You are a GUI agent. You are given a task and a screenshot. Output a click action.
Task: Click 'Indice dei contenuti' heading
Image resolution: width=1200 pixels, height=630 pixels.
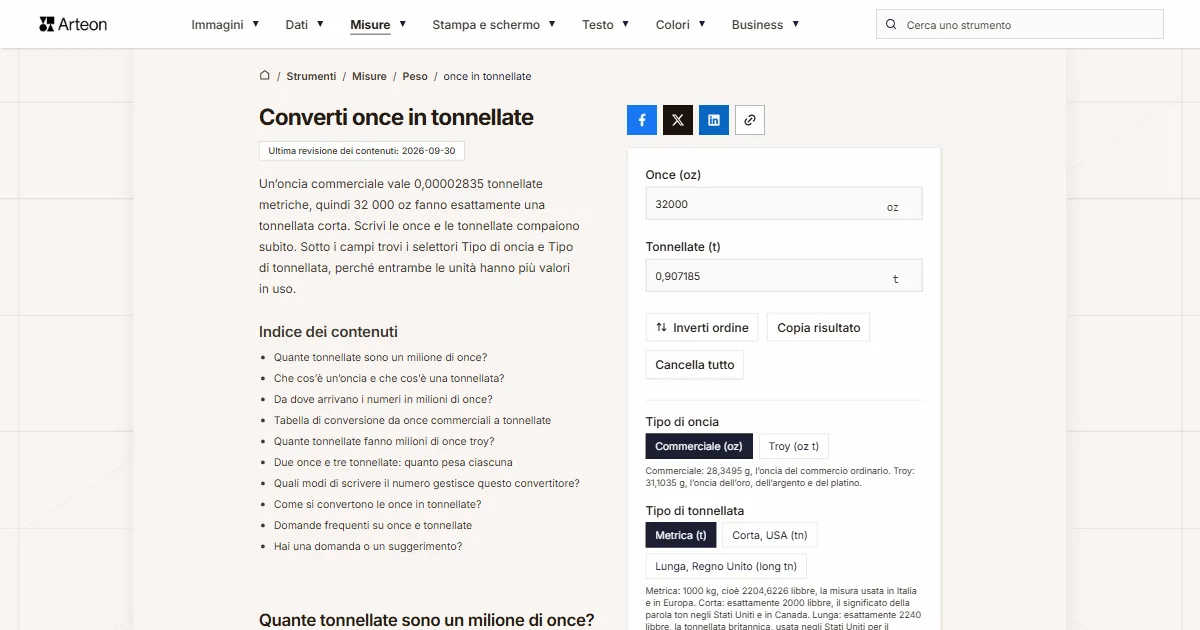[328, 332]
